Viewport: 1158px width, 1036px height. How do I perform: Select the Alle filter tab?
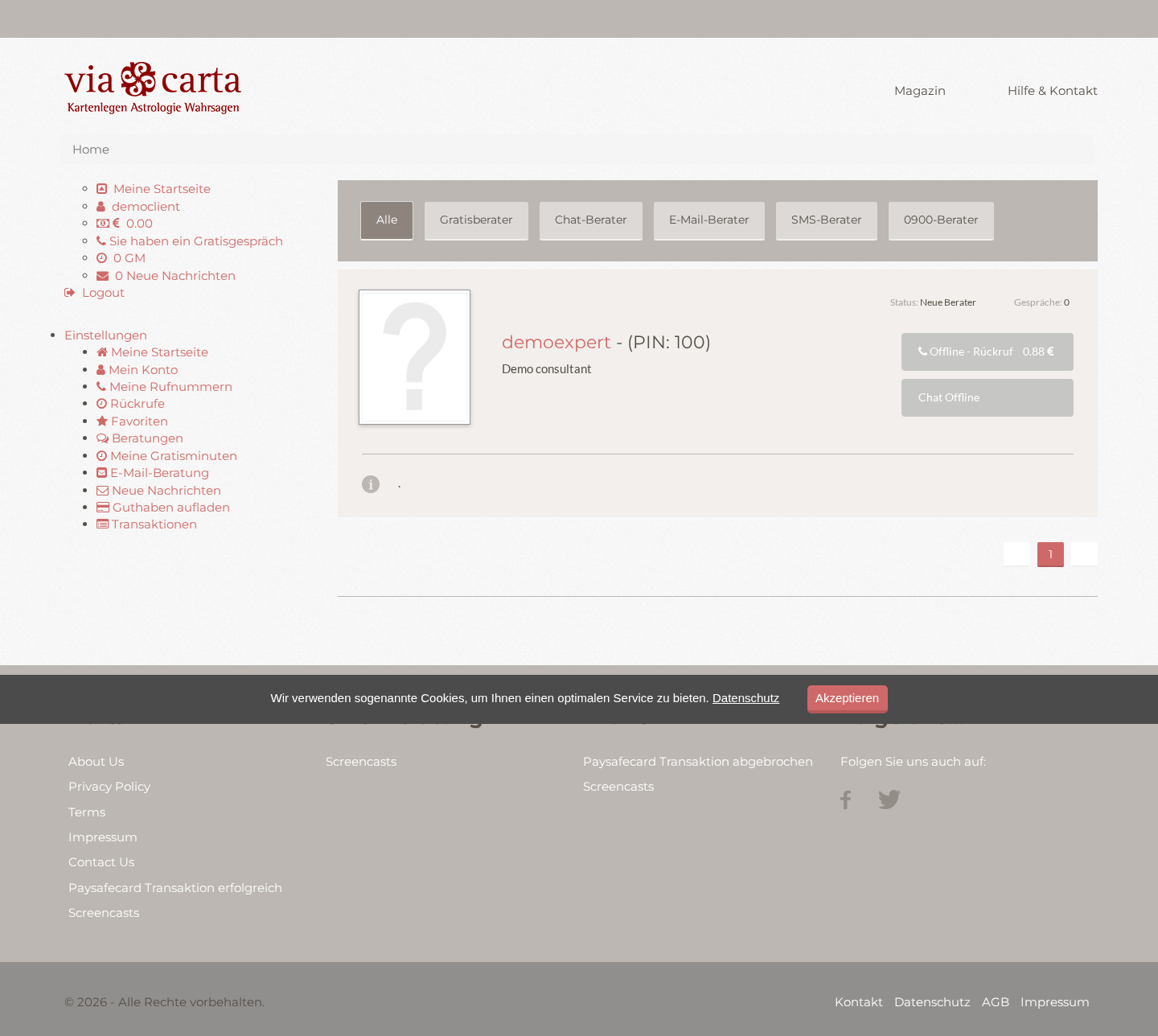[387, 220]
